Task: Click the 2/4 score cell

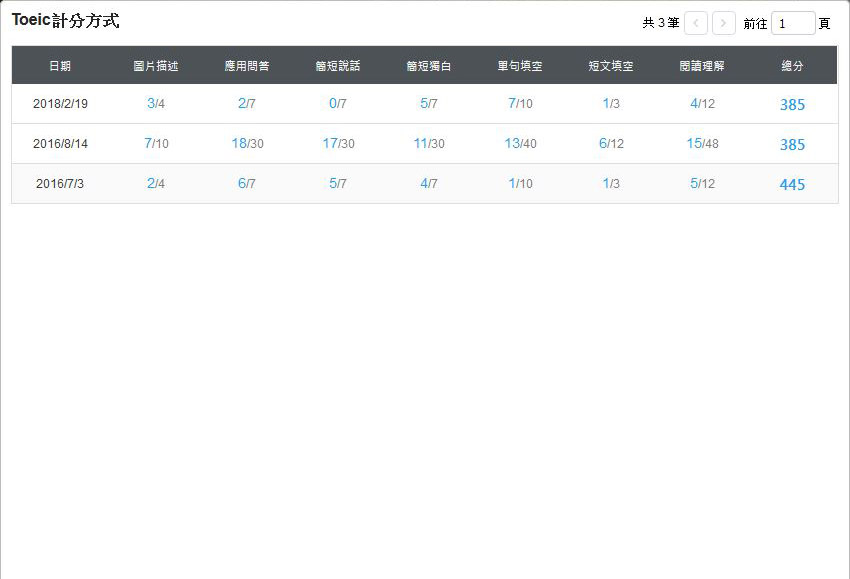Action: click(156, 184)
